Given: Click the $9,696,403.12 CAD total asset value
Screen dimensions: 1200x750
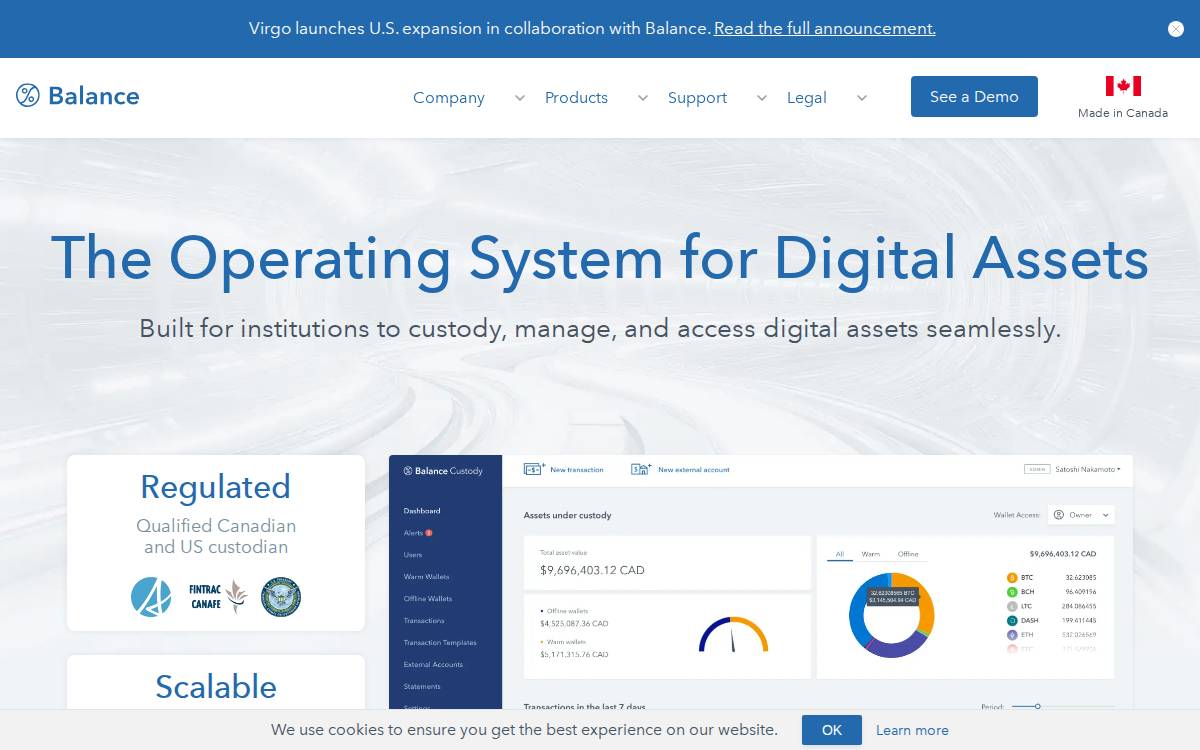Looking at the screenshot, I should [592, 570].
